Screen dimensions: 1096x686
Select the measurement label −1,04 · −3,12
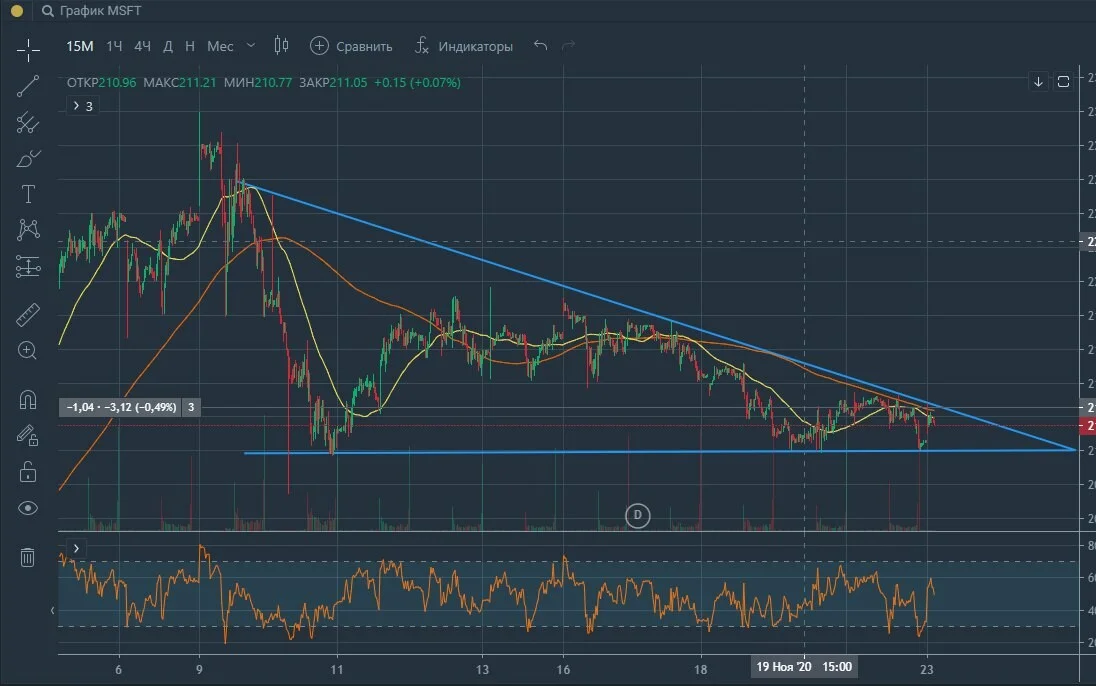pos(121,407)
